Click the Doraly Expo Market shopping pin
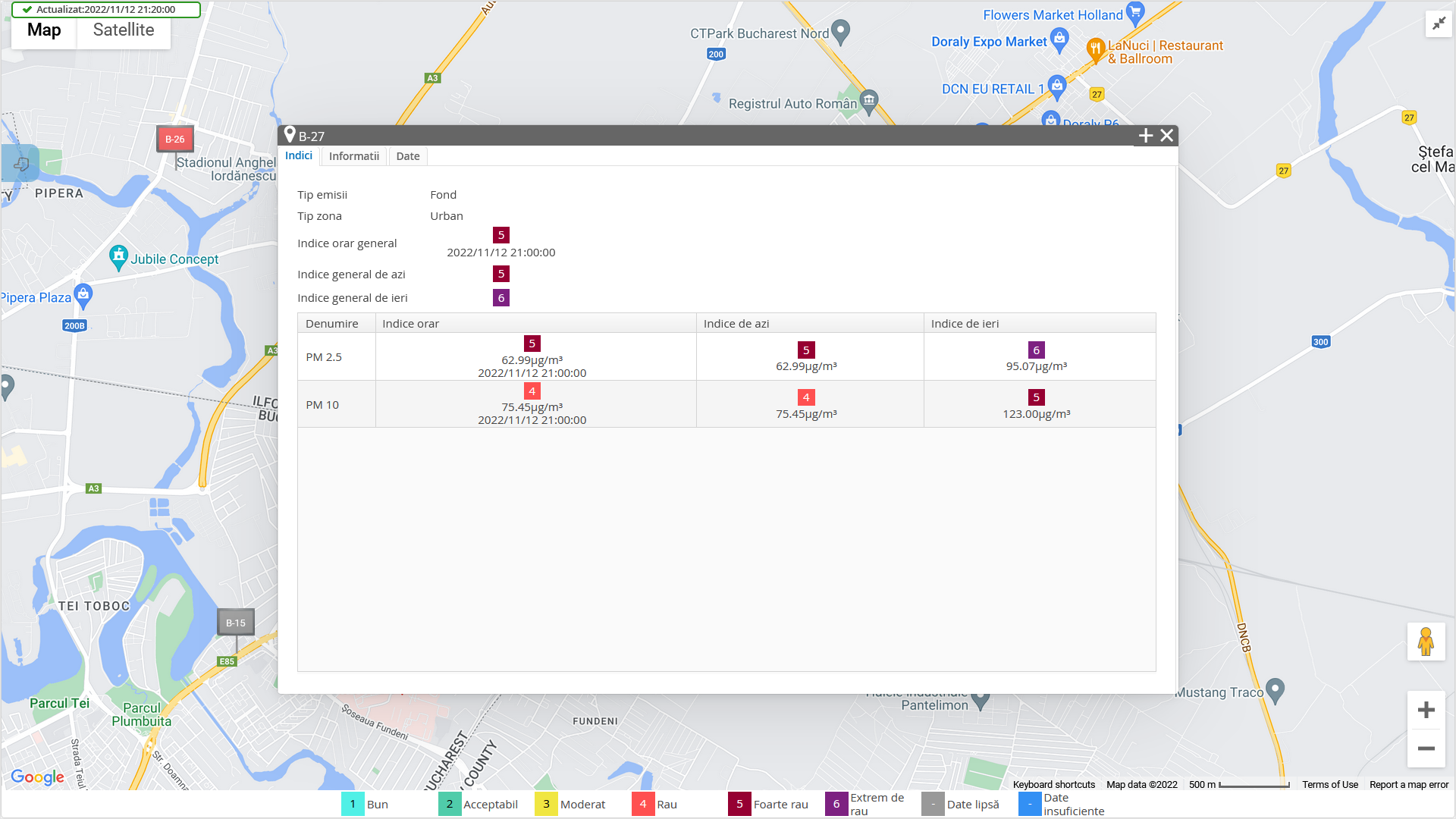 pos(1059,39)
